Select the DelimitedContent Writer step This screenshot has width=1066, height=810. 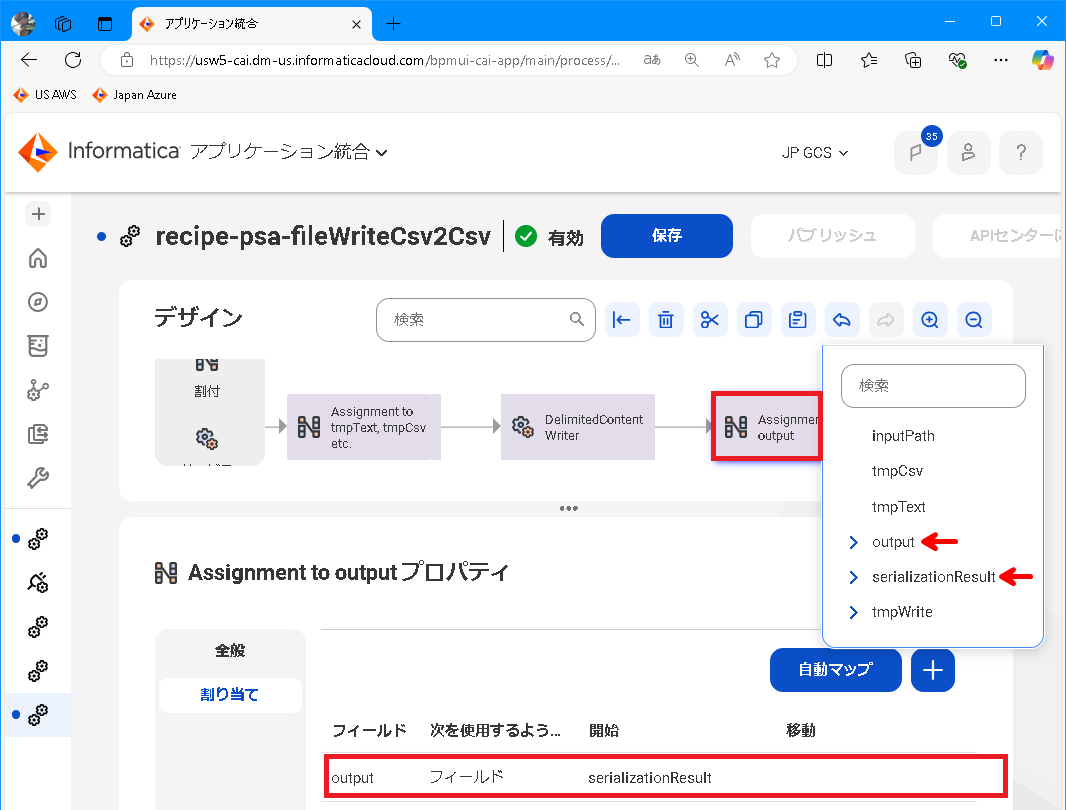pos(578,427)
